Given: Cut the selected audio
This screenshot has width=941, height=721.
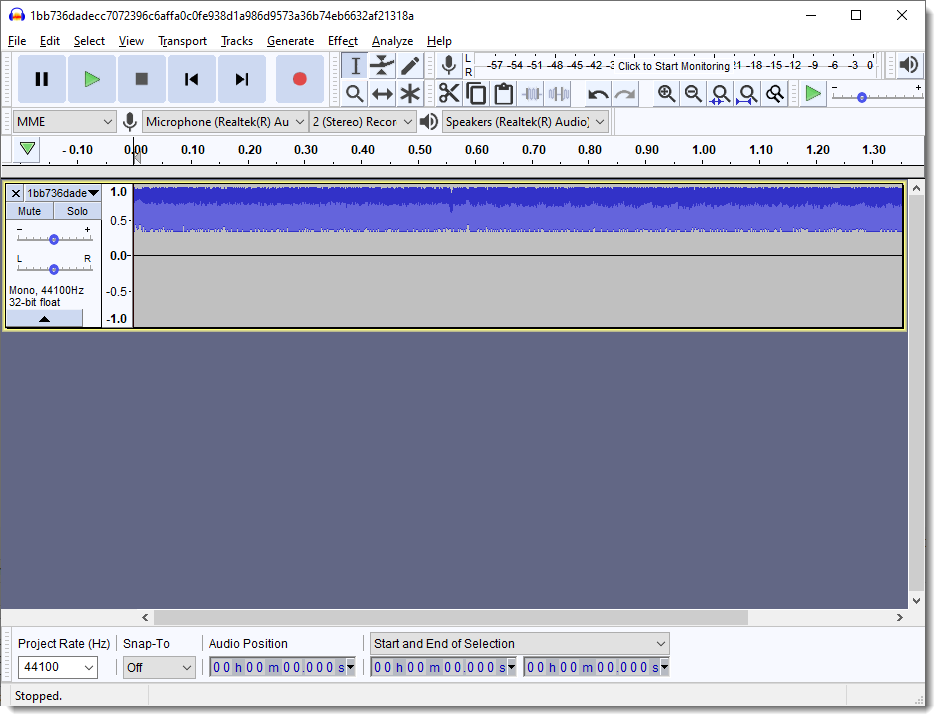Looking at the screenshot, I should click(x=449, y=93).
